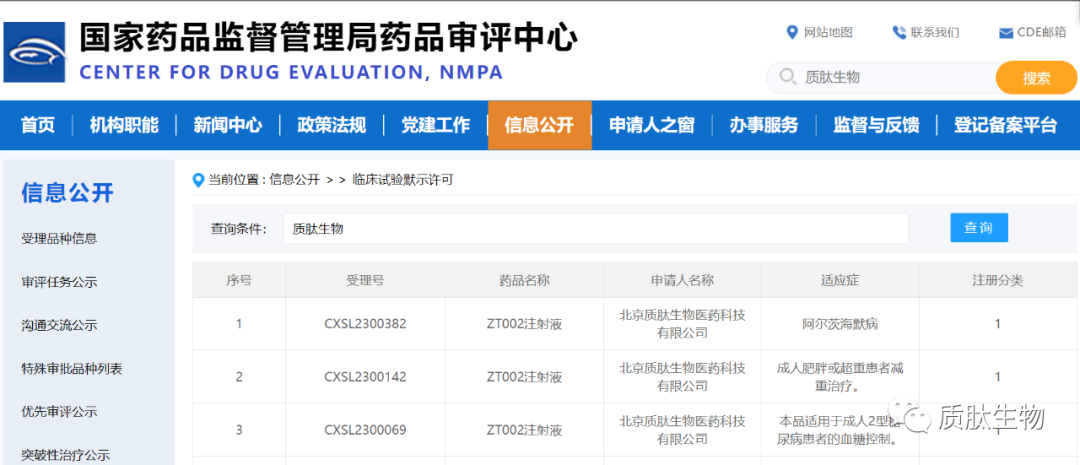Select 审评任务公示 in the sidebar
The width and height of the screenshot is (1080, 465).
point(59,282)
